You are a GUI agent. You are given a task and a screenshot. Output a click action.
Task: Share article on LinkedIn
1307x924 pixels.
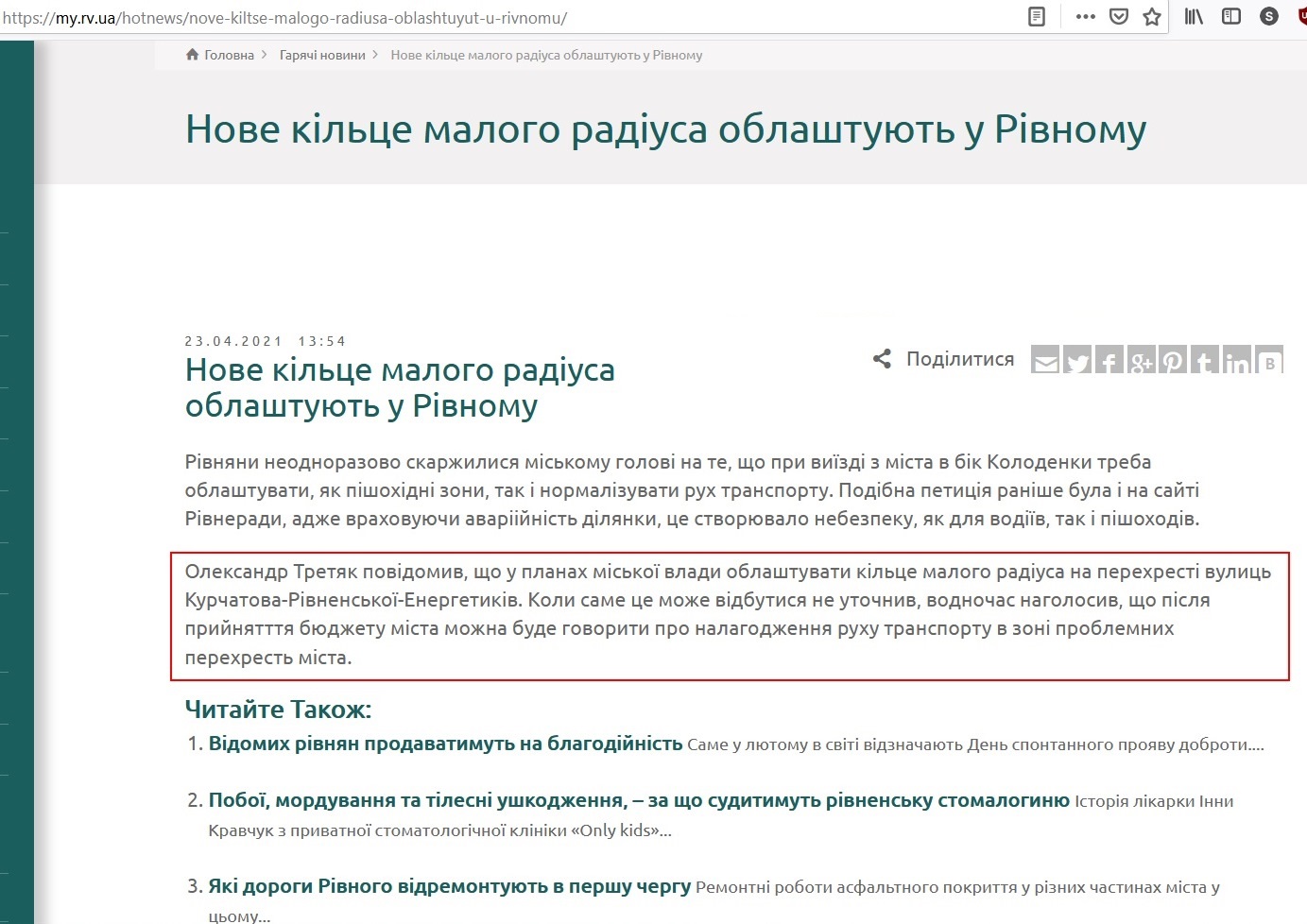click(1237, 361)
